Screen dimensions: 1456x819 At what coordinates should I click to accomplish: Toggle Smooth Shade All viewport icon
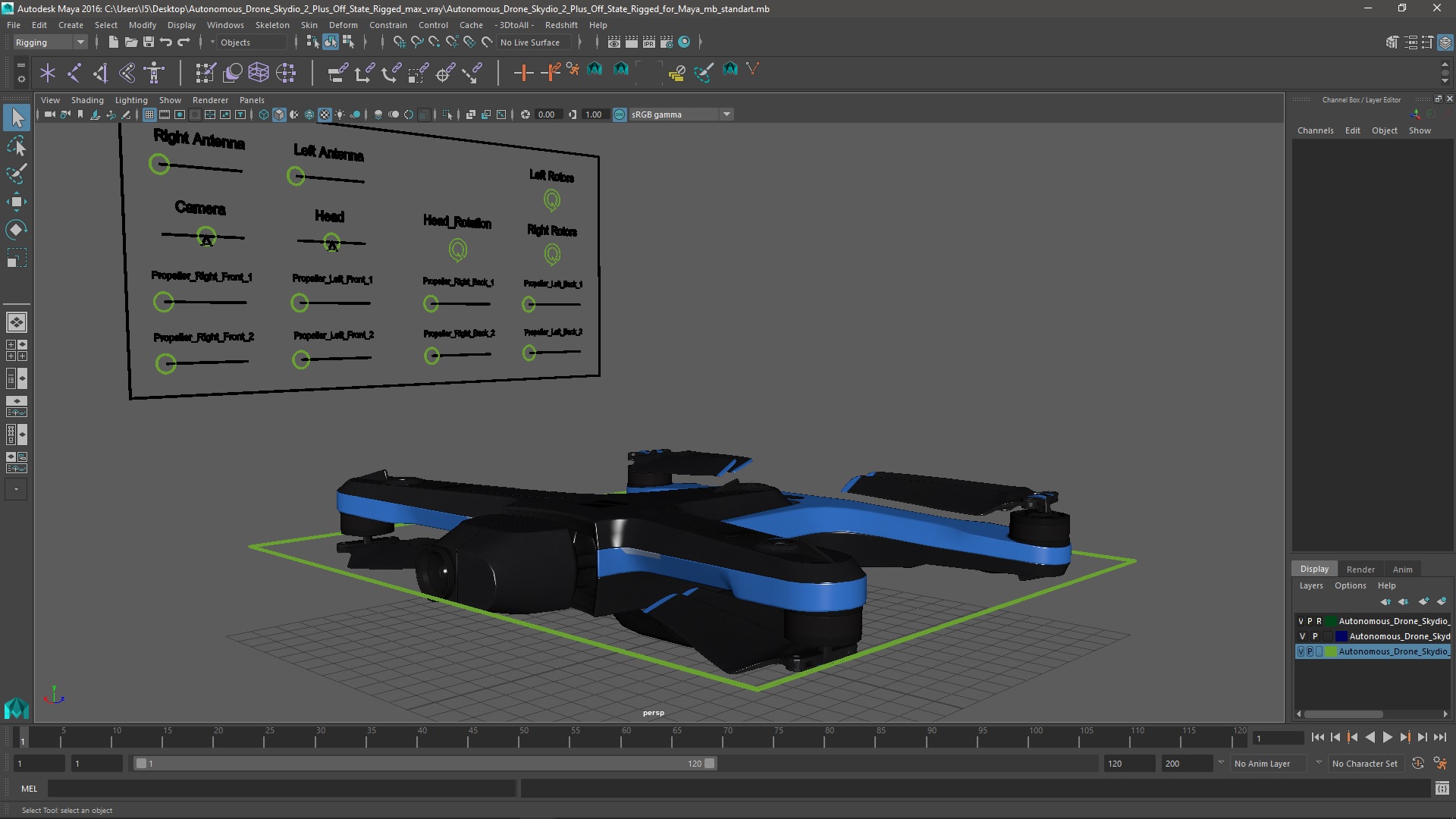[279, 115]
